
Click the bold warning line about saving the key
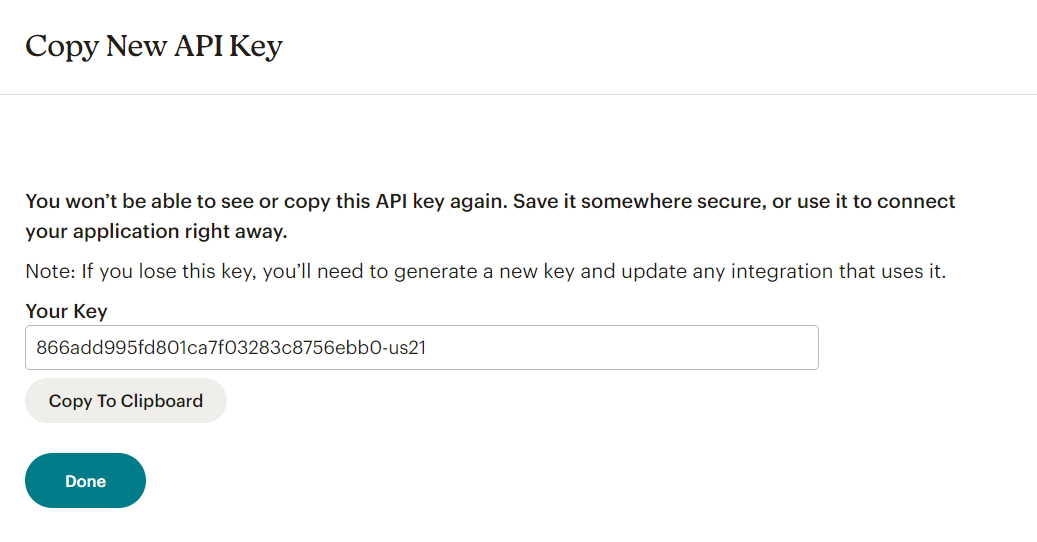[x=490, y=201]
